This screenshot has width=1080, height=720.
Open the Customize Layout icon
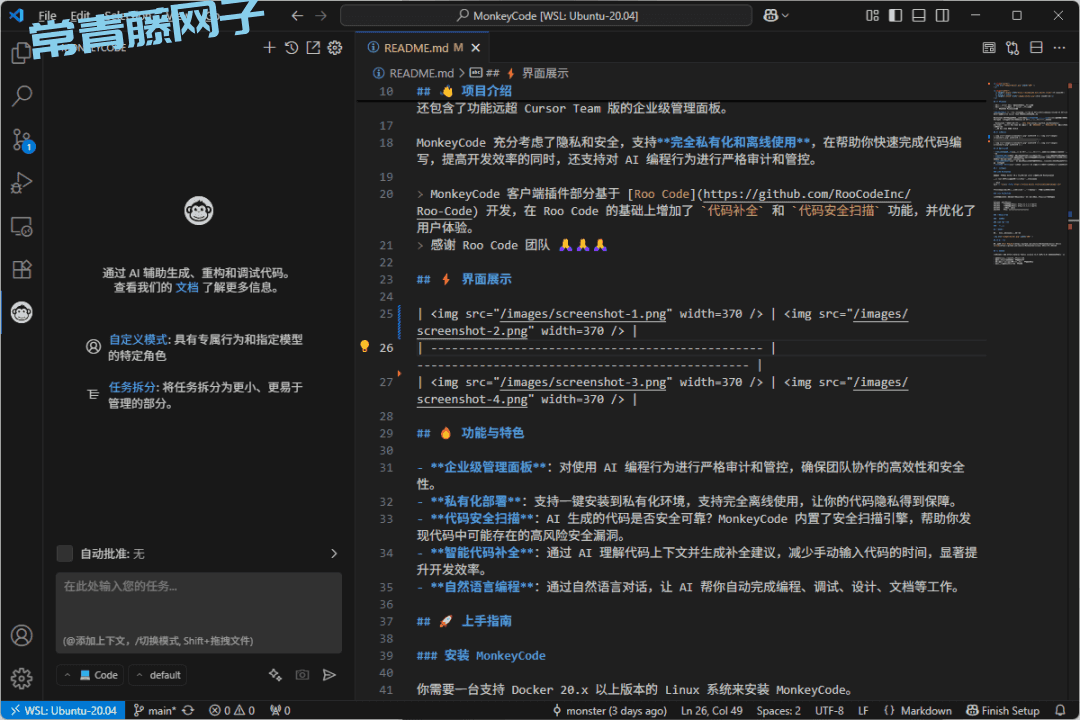(x=872, y=15)
